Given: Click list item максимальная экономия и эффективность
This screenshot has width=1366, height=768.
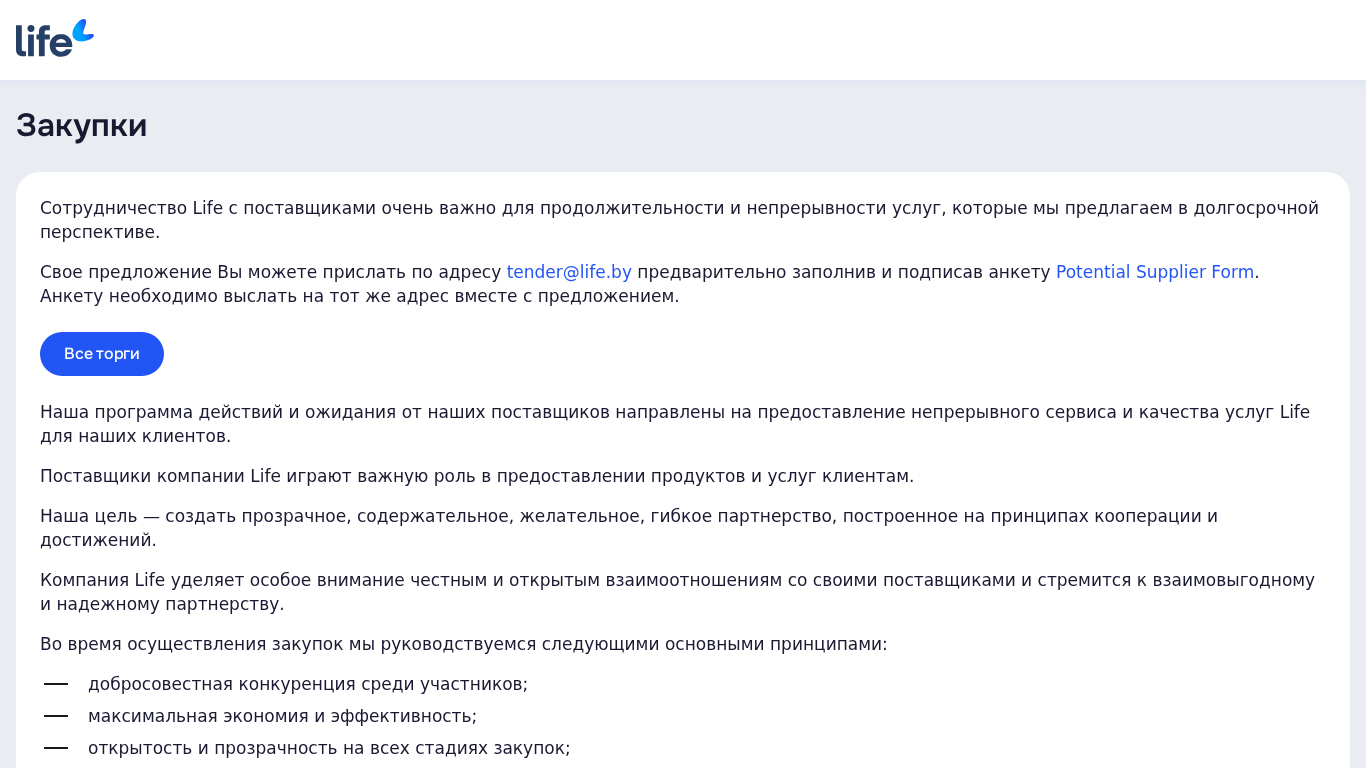Looking at the screenshot, I should pyautogui.click(x=283, y=716).
